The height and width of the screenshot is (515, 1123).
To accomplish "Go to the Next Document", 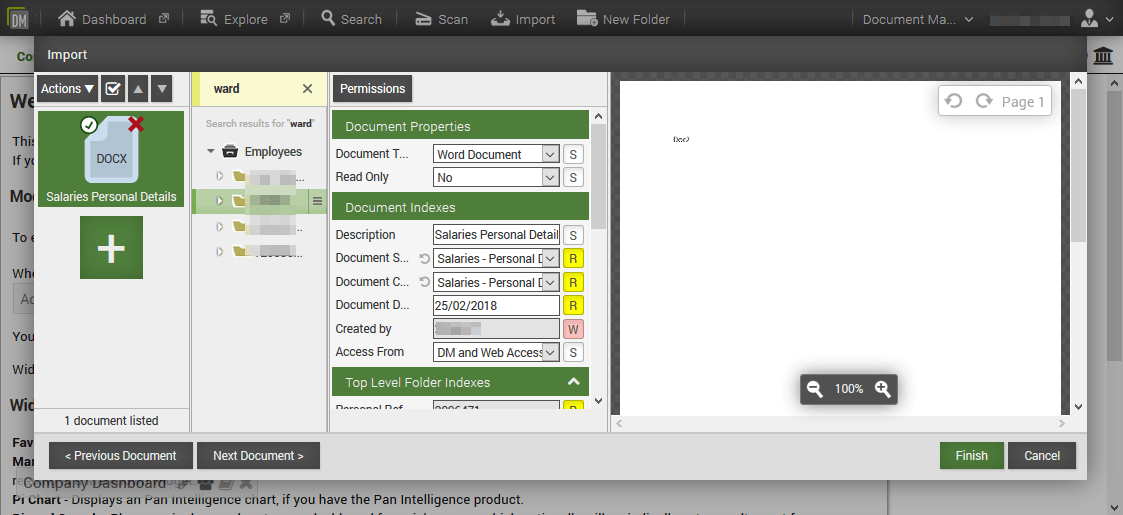I will [x=258, y=456].
